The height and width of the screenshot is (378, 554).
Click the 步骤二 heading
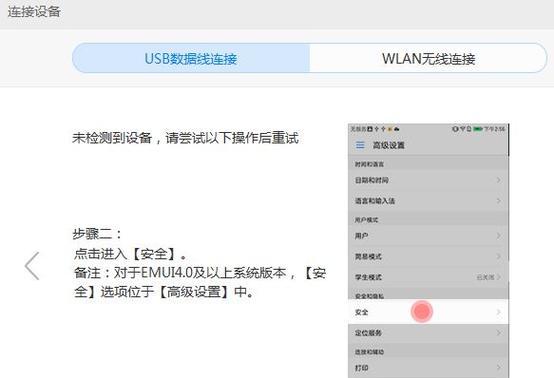97,234
